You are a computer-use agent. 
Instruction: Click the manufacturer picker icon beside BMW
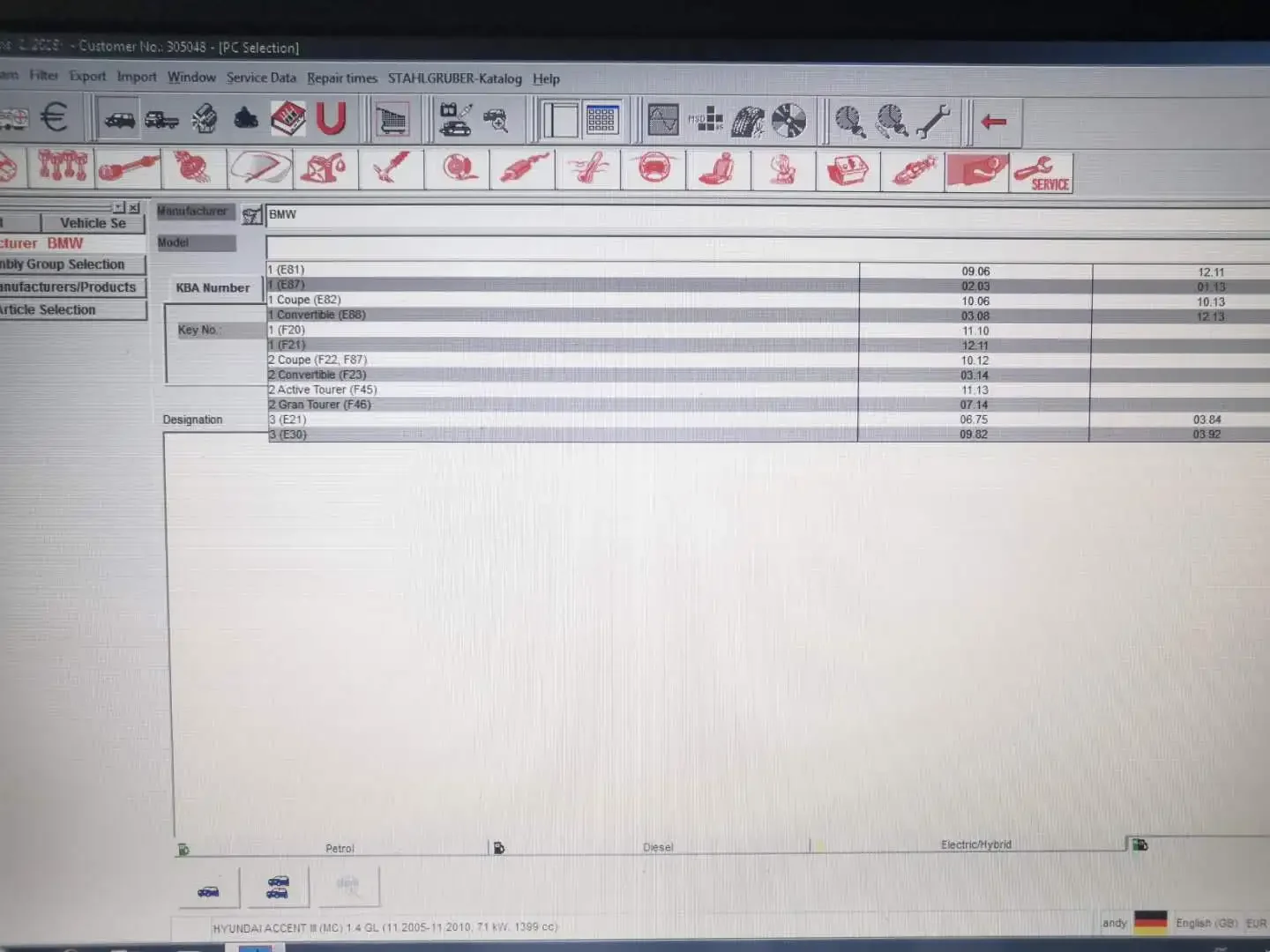[x=251, y=215]
